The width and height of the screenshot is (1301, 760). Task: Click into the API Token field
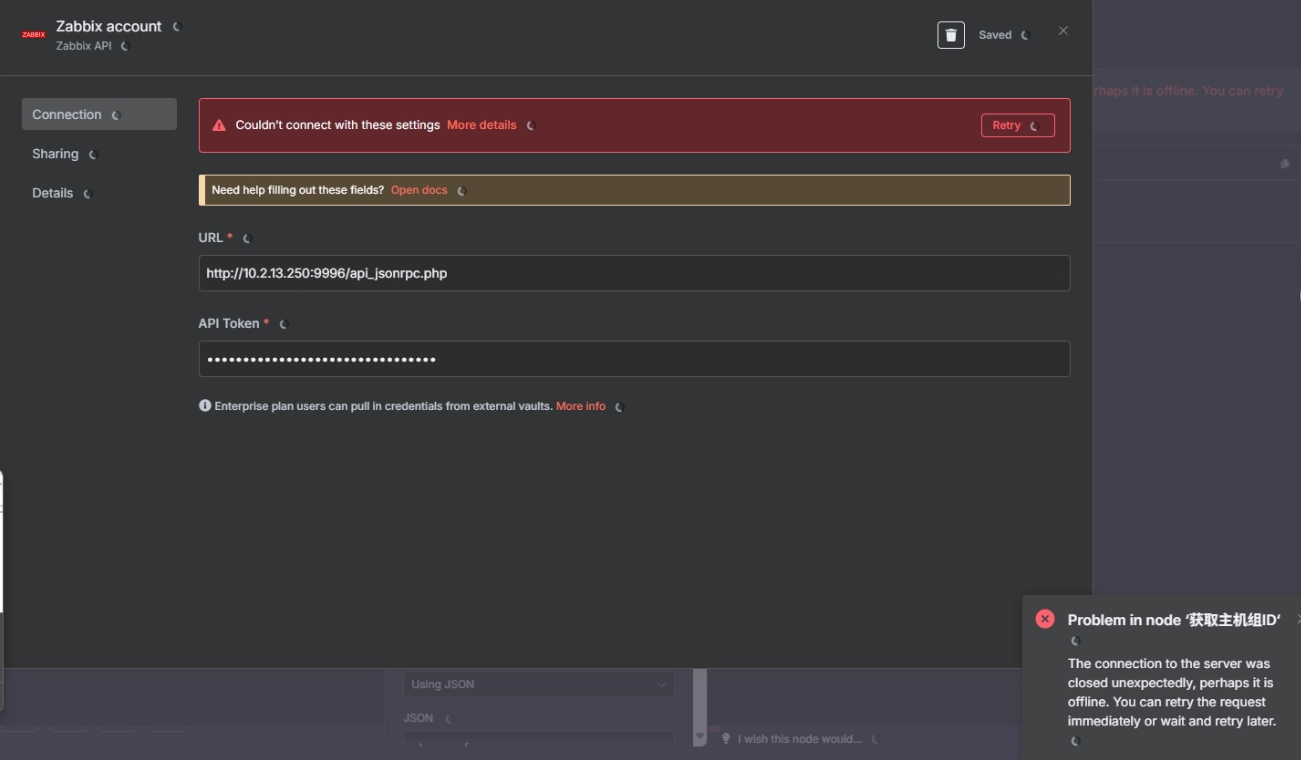(634, 359)
